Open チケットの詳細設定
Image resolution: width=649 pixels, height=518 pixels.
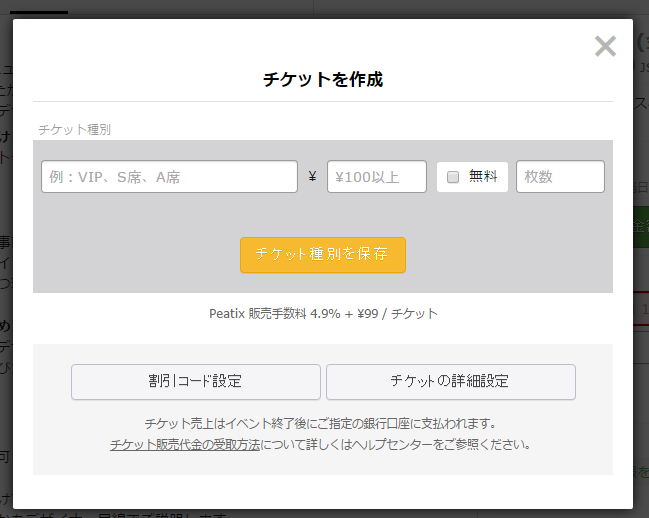pyautogui.click(x=450, y=381)
